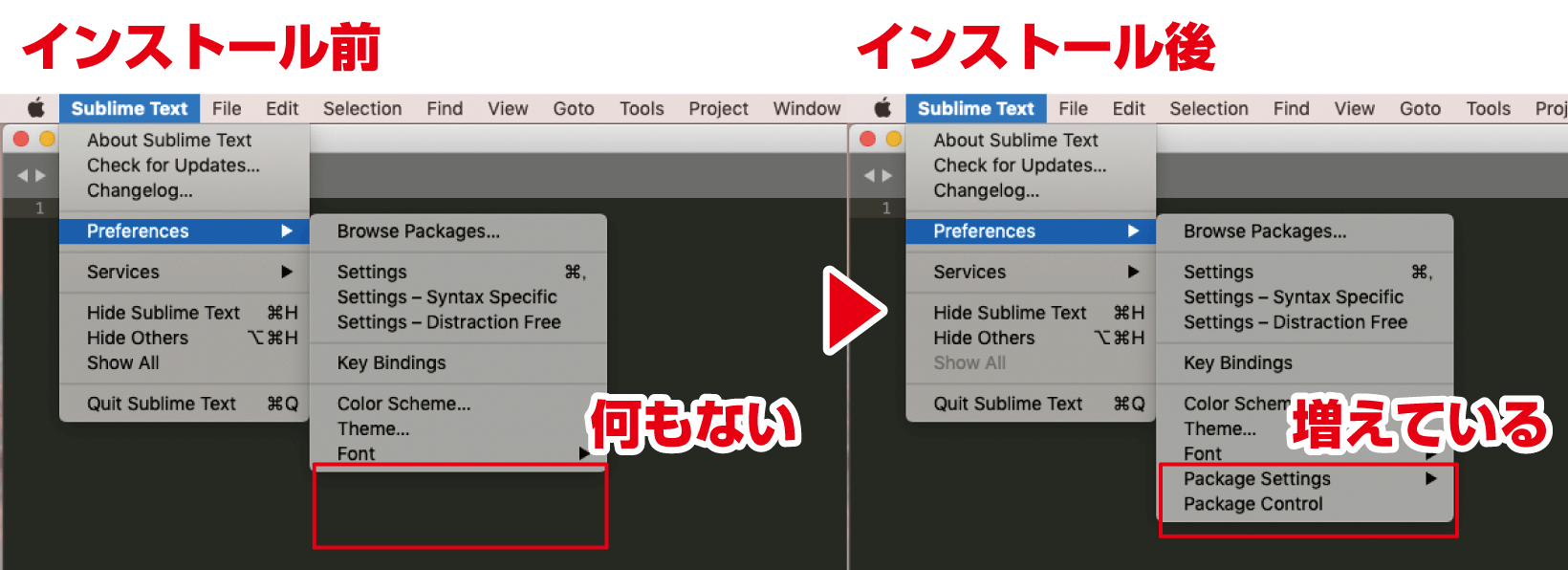
Task: Open the Window menu in the menu bar
Action: (x=806, y=109)
